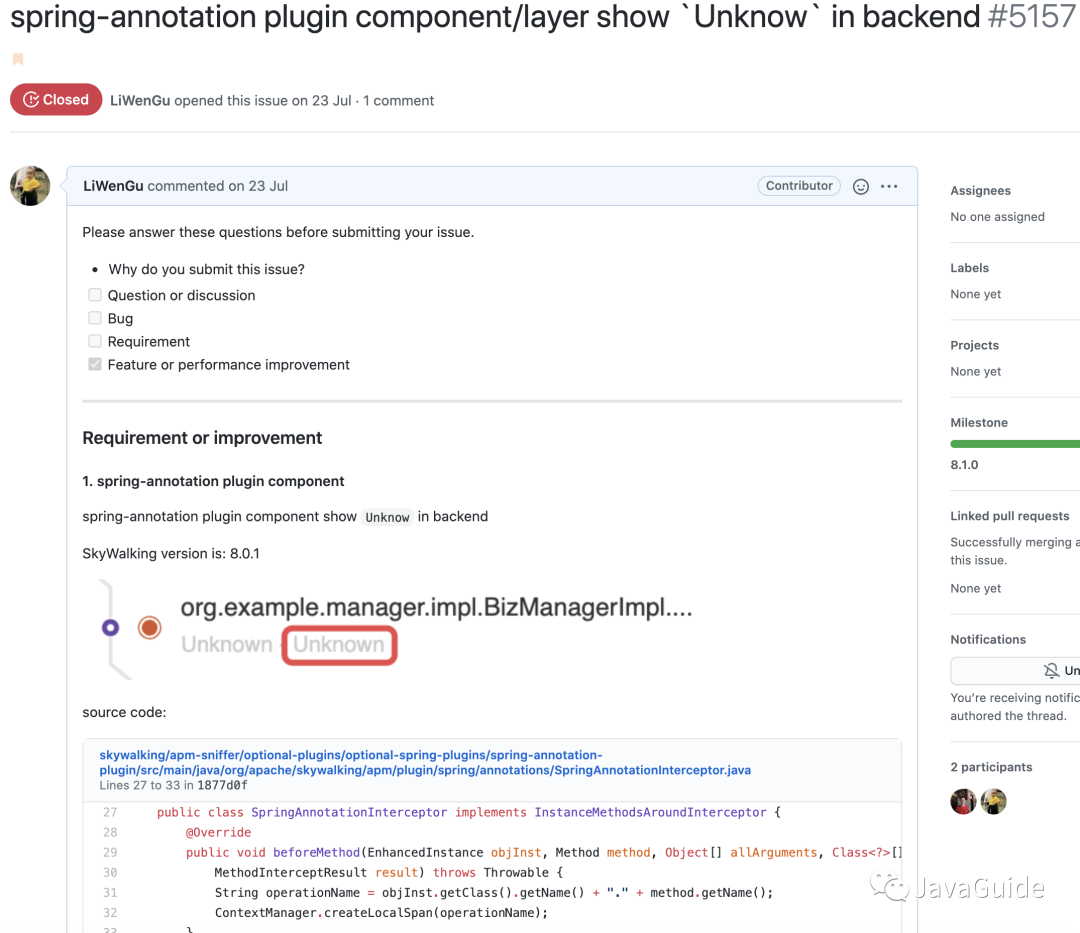This screenshot has width=1080, height=933.
Task: Click the highlighted Unknown screenshot image
Action: [340, 645]
